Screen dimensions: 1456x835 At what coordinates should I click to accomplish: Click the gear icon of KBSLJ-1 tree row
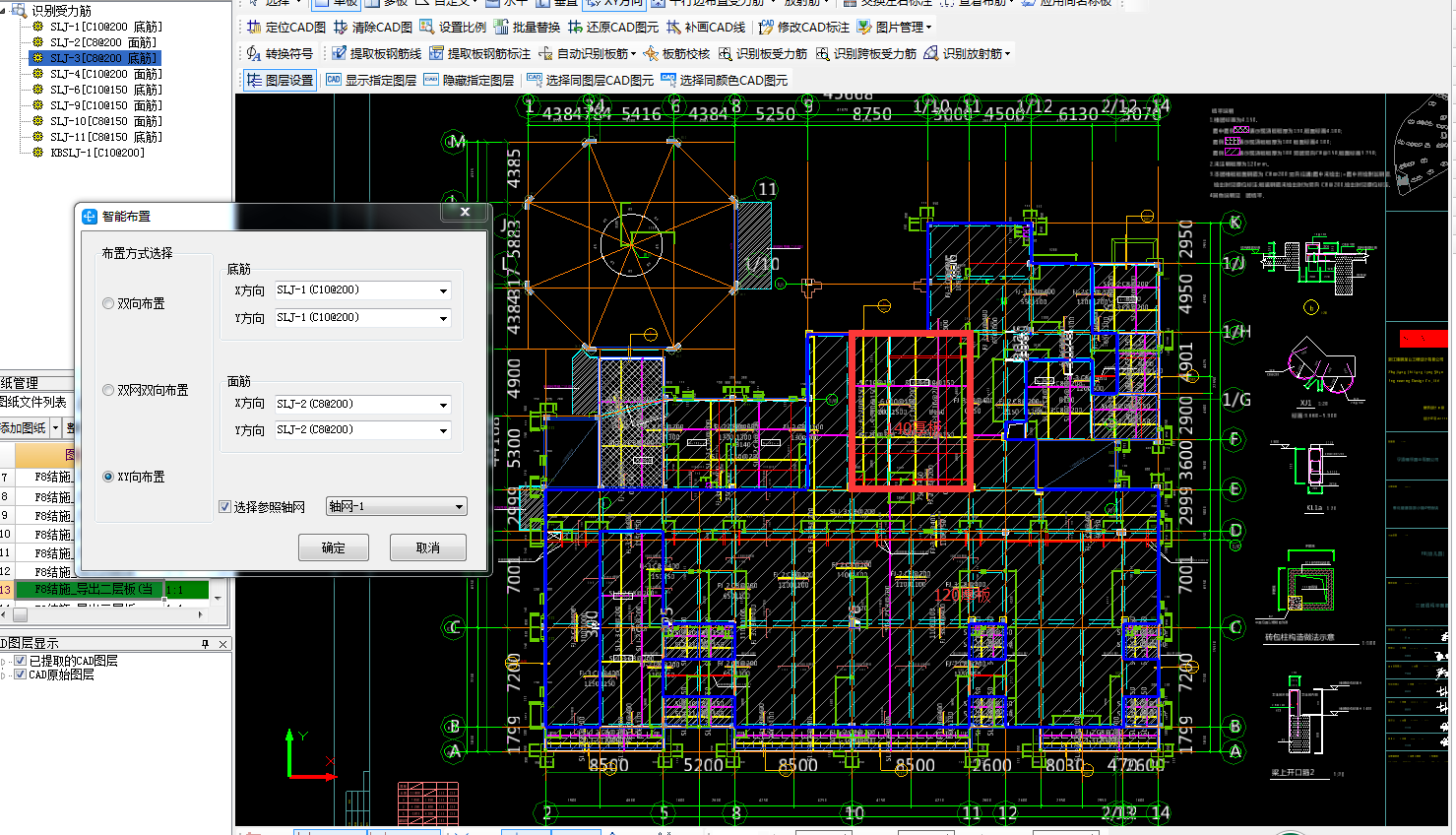(37, 153)
